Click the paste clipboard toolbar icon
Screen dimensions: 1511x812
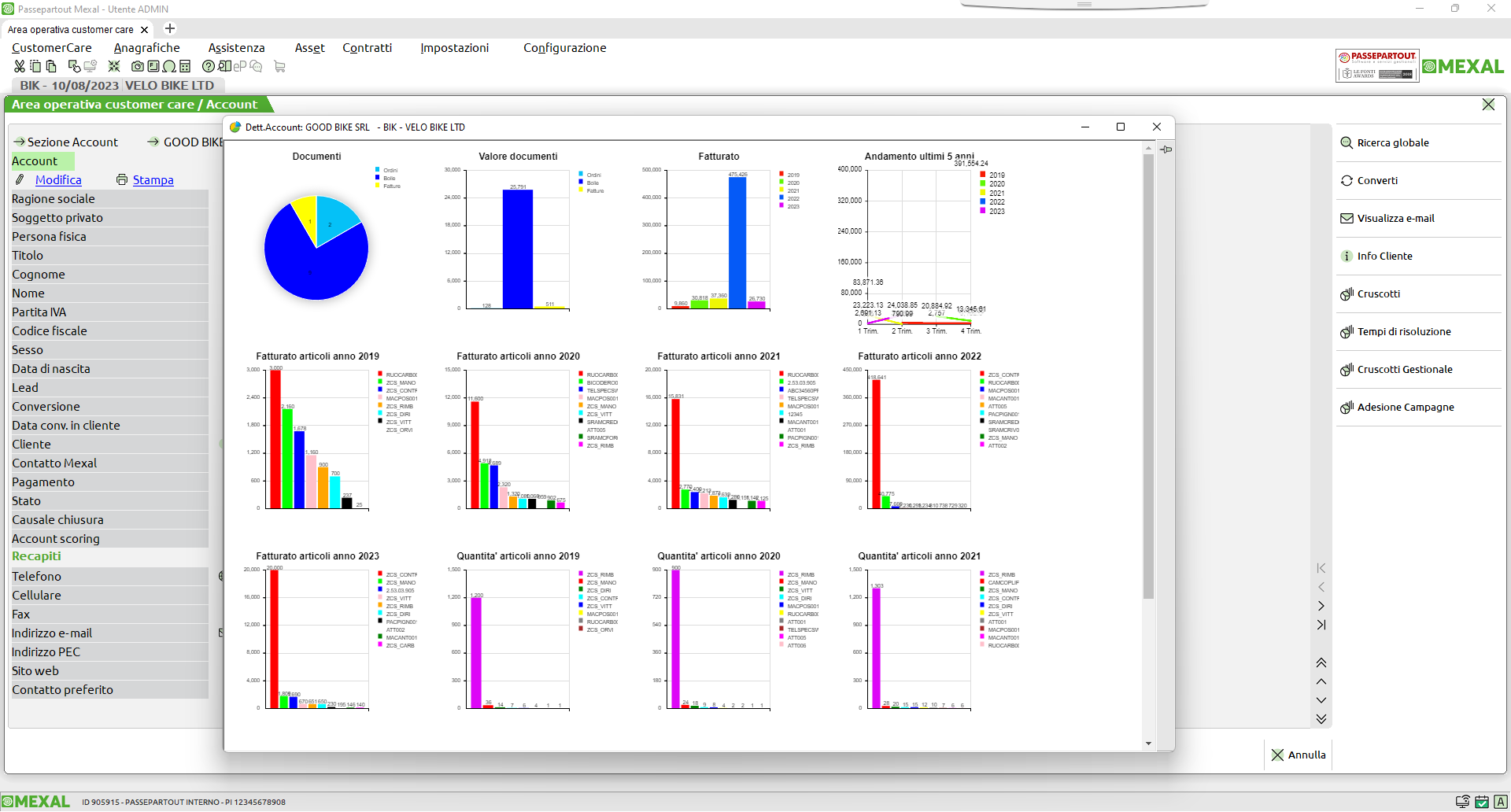click(x=50, y=67)
